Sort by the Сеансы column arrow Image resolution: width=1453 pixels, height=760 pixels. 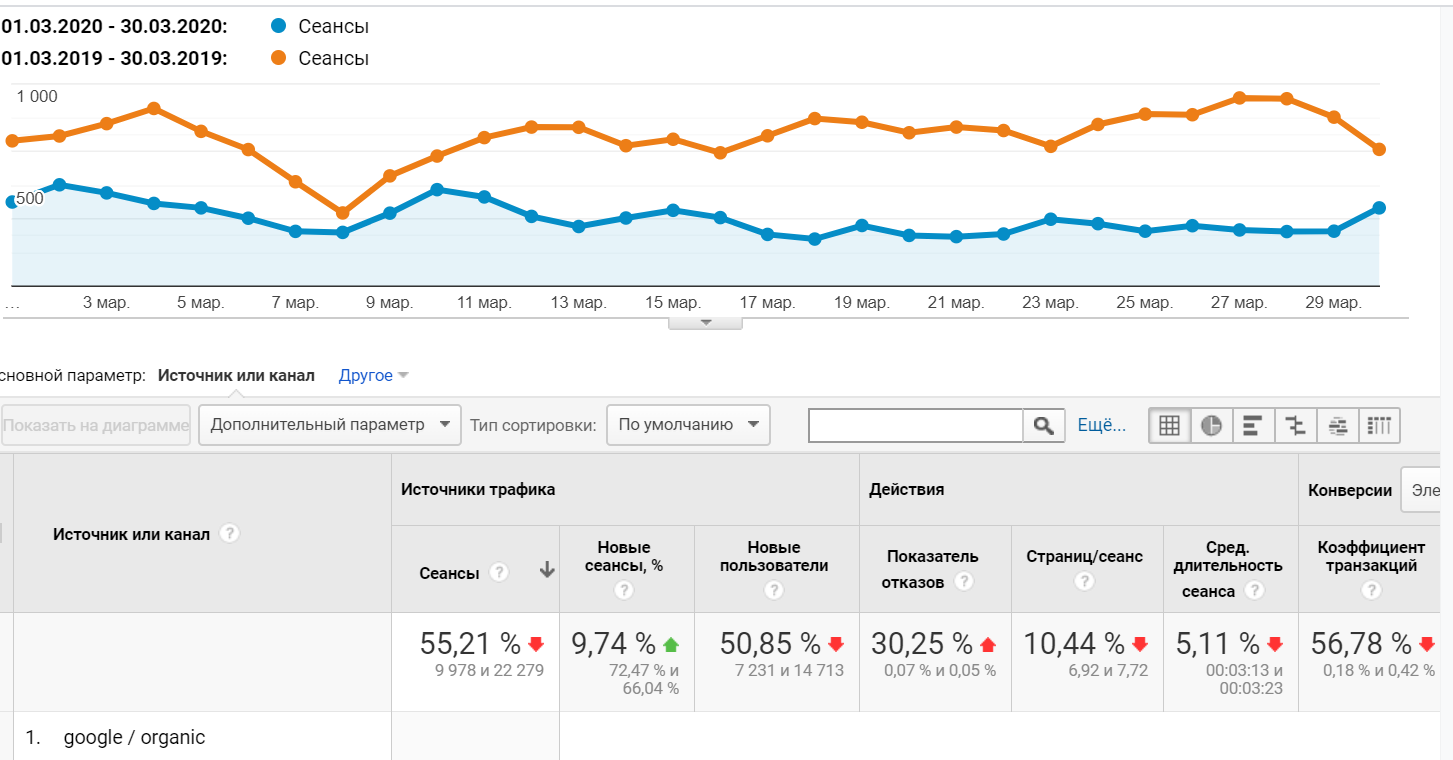(547, 571)
